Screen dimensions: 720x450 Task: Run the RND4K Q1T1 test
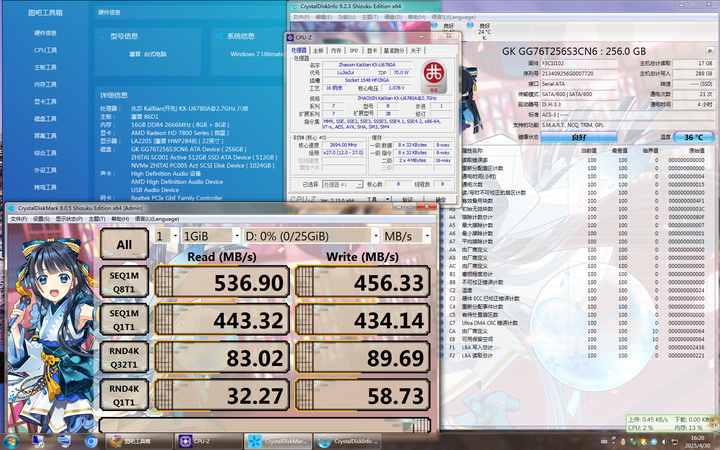(124, 395)
